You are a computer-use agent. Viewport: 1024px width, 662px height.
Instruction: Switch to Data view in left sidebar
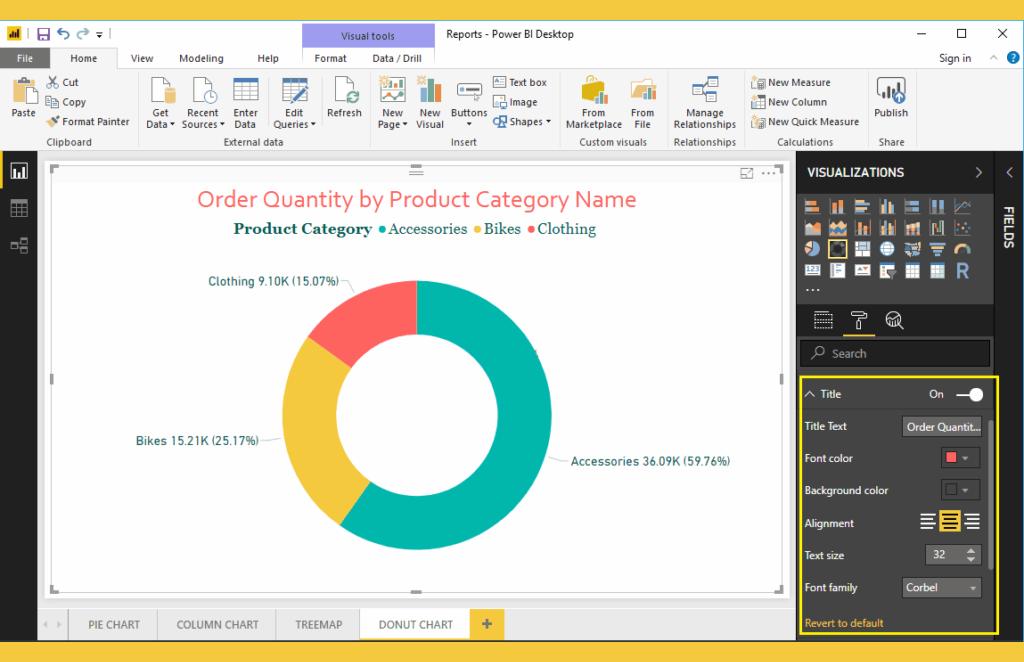pyautogui.click(x=19, y=209)
